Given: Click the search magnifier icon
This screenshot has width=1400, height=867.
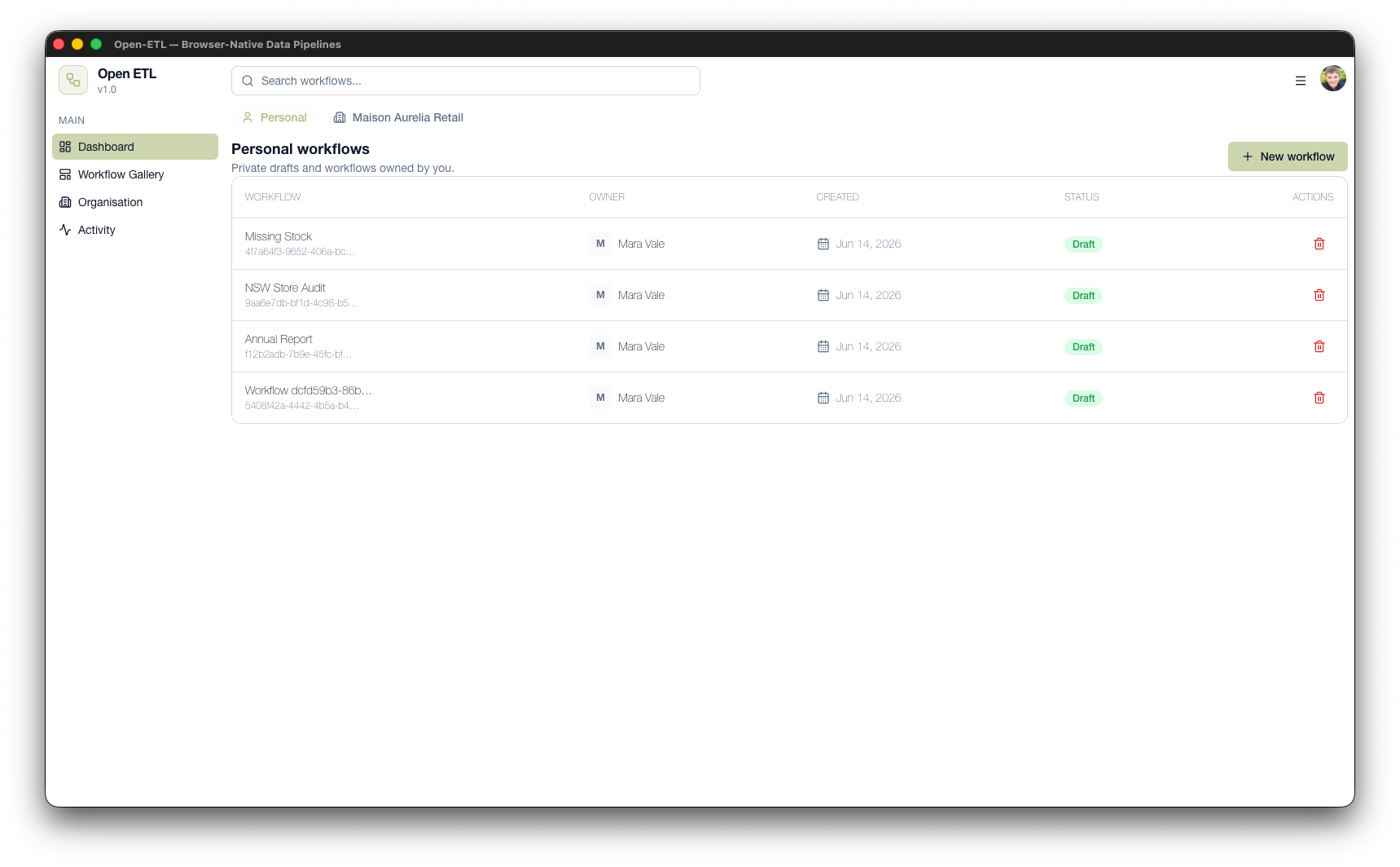Looking at the screenshot, I should point(248,81).
